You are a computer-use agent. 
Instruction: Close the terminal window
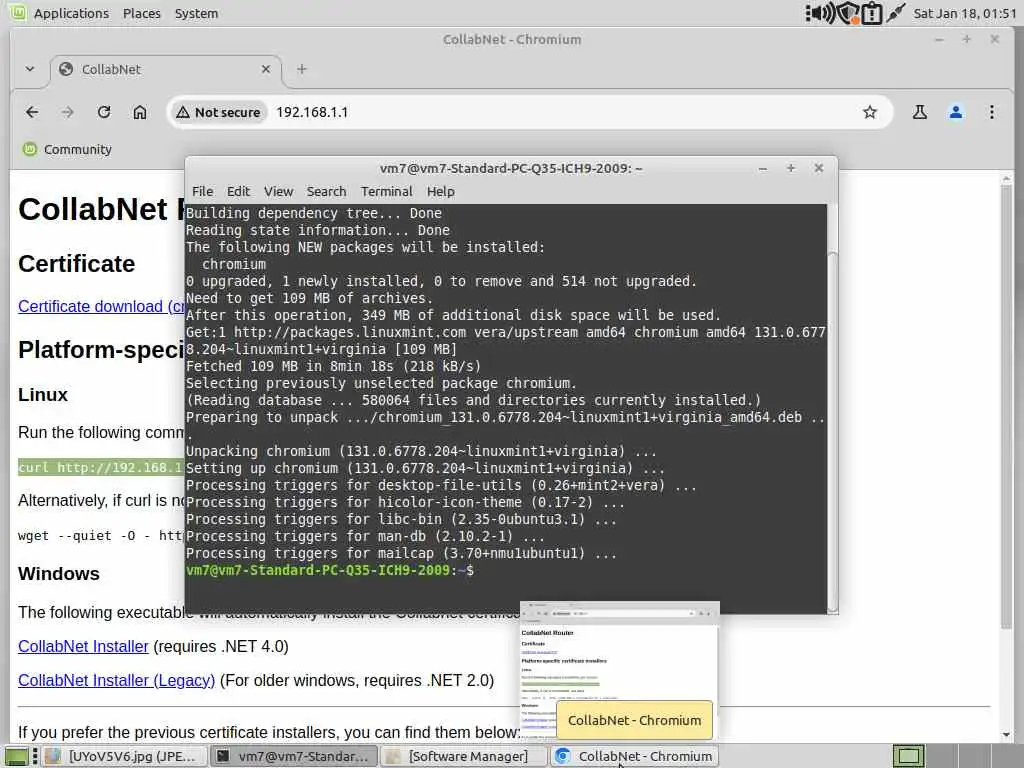pyautogui.click(x=819, y=168)
